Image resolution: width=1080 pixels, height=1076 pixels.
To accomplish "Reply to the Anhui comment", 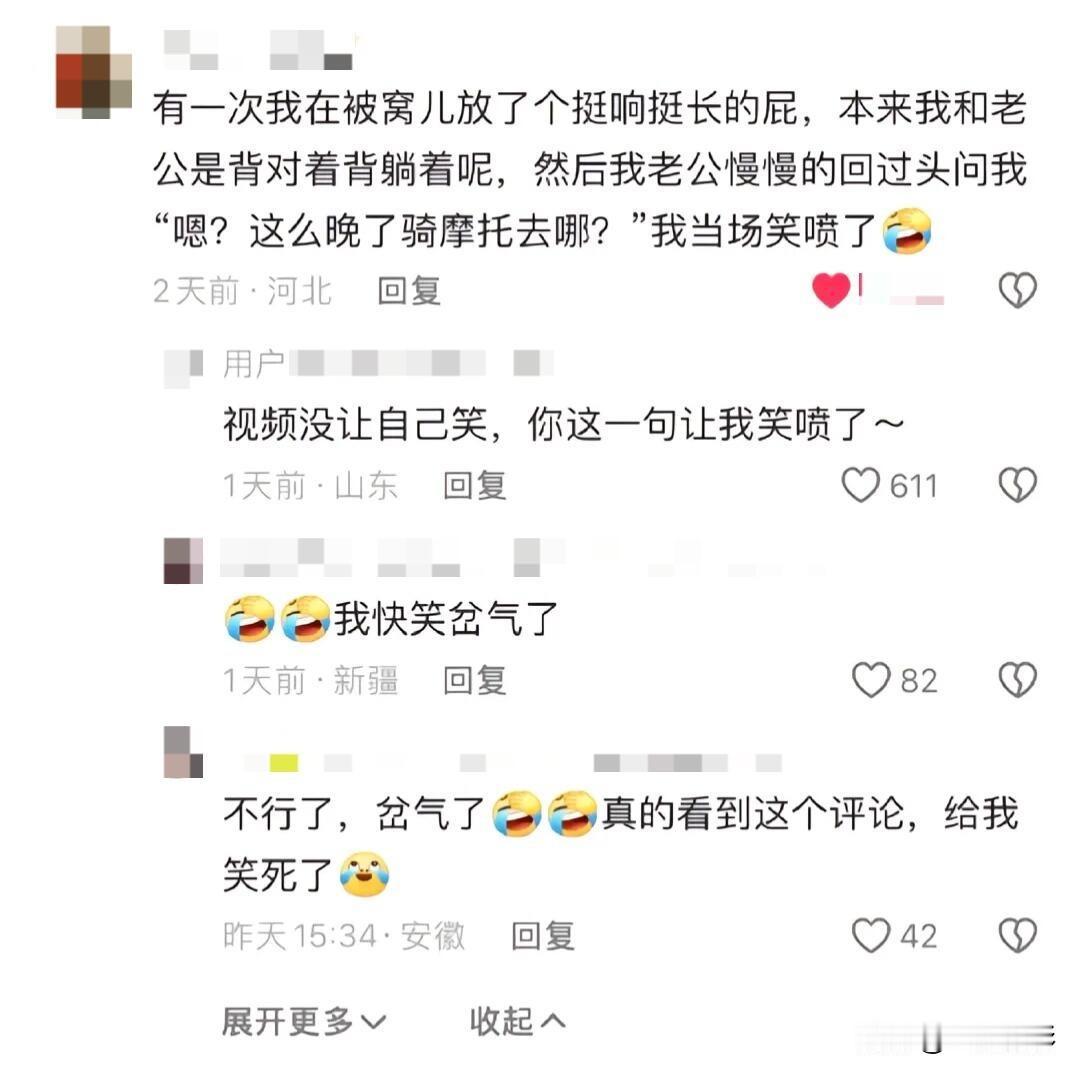I will pos(543,936).
